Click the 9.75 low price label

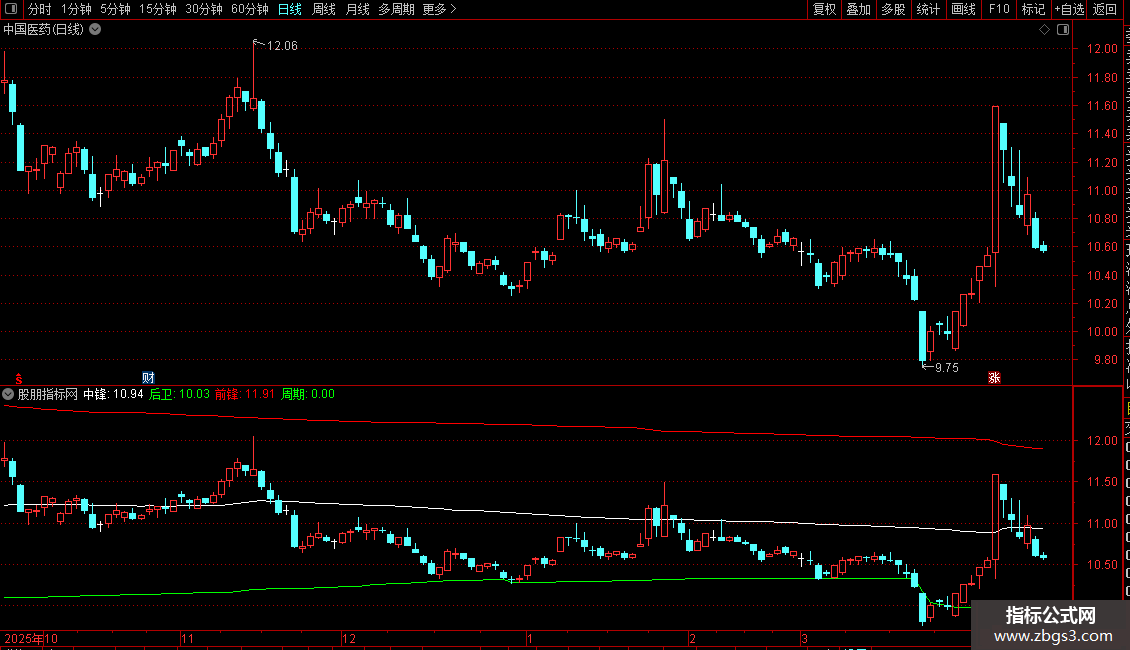(x=946, y=368)
